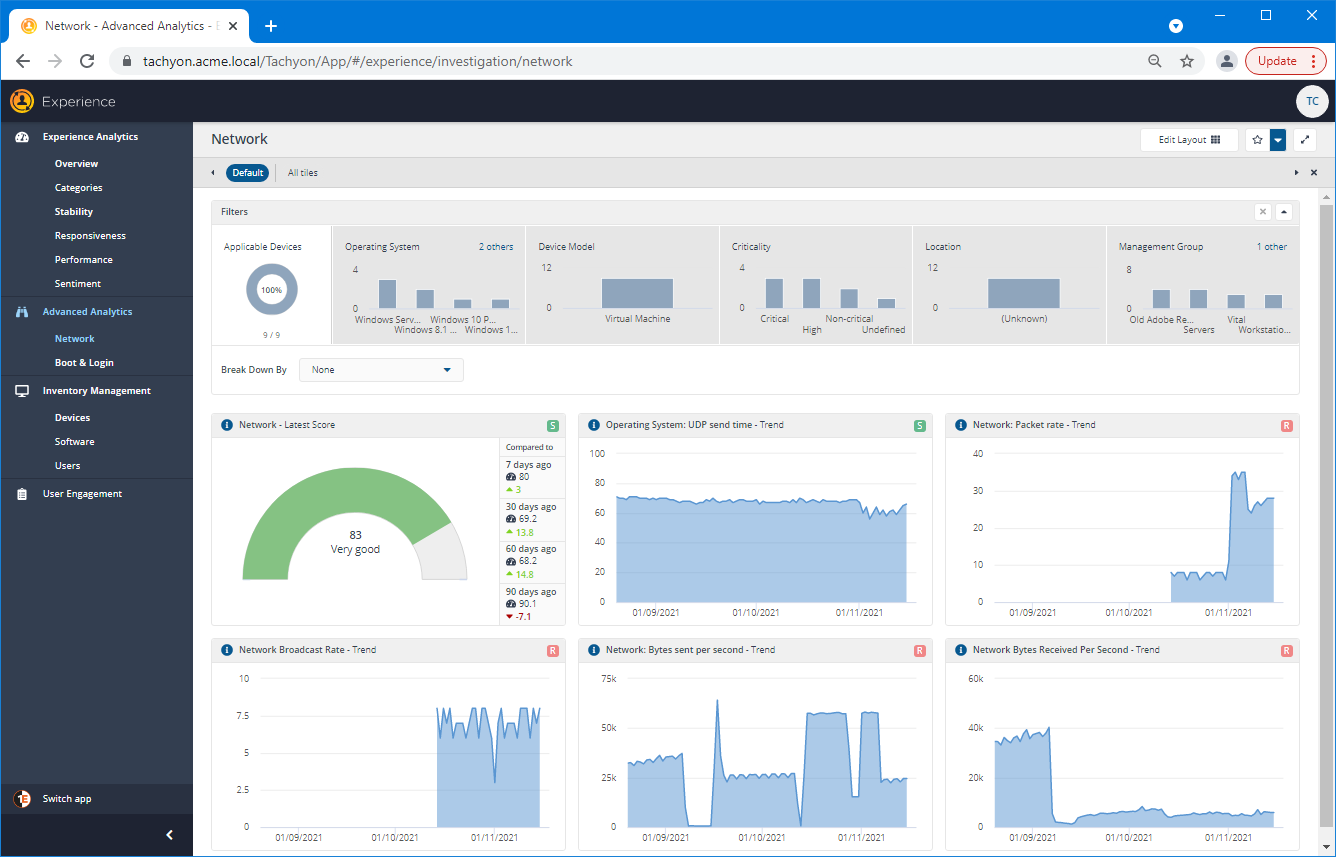Click the Chrome Update button
Screen dimensions: 1336x857
[1285, 61]
